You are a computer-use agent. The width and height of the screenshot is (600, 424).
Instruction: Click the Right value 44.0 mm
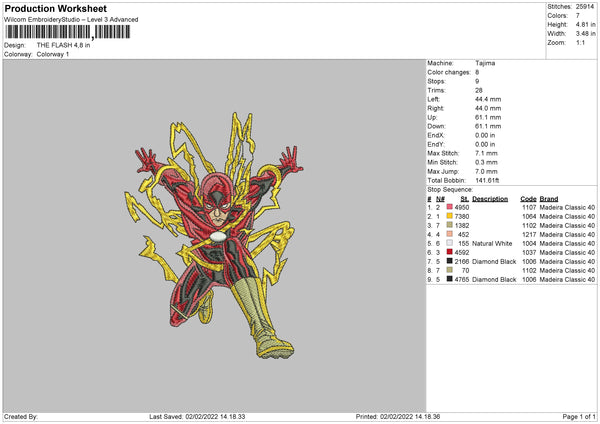click(488, 108)
